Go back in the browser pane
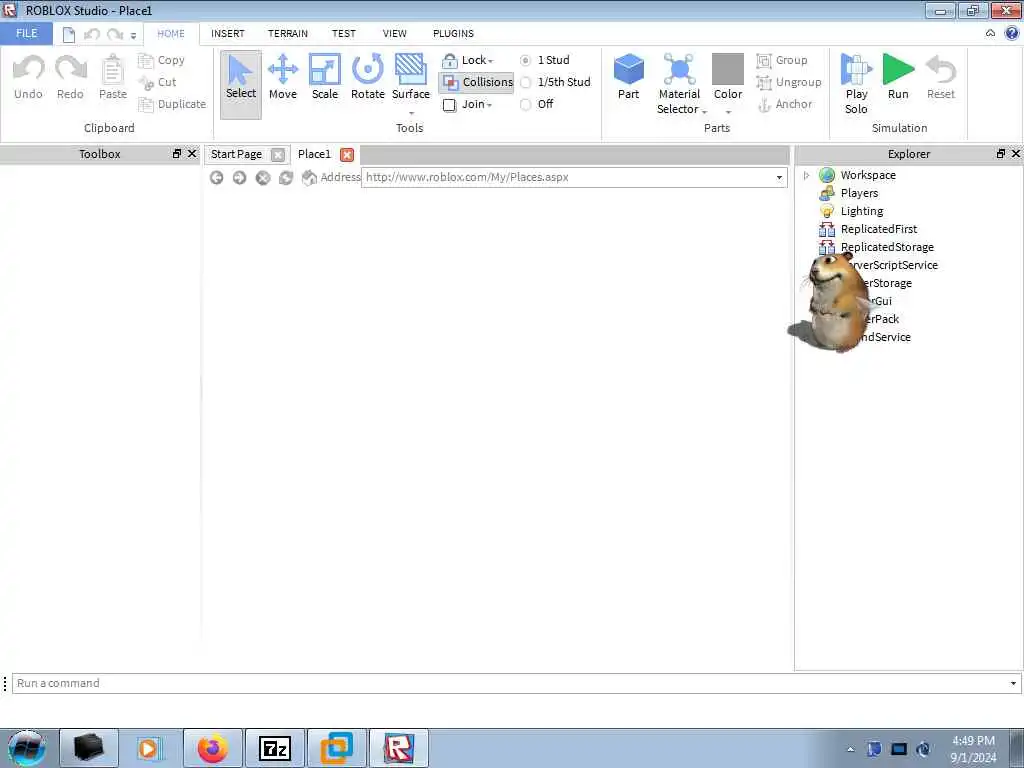The image size is (1024, 768). [217, 178]
